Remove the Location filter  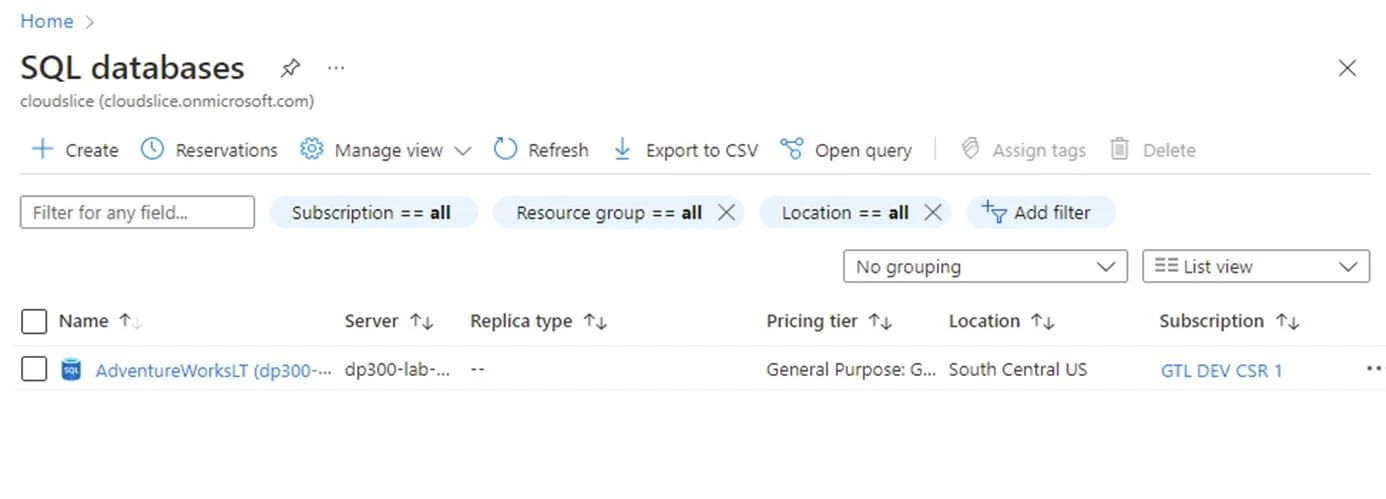(933, 212)
